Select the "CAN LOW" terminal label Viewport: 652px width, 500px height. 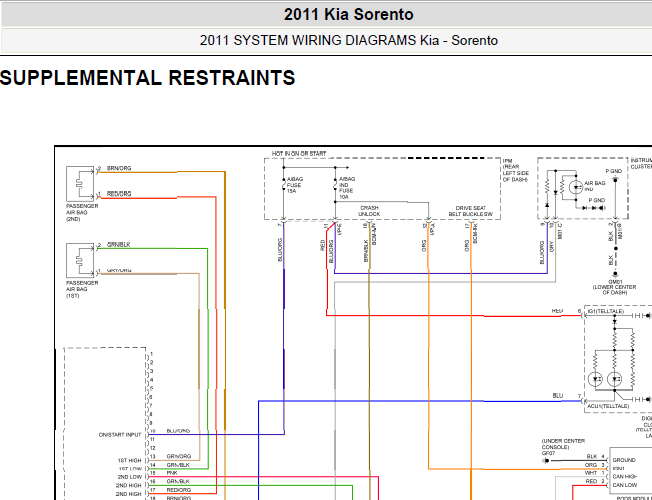pyautogui.click(x=624, y=485)
